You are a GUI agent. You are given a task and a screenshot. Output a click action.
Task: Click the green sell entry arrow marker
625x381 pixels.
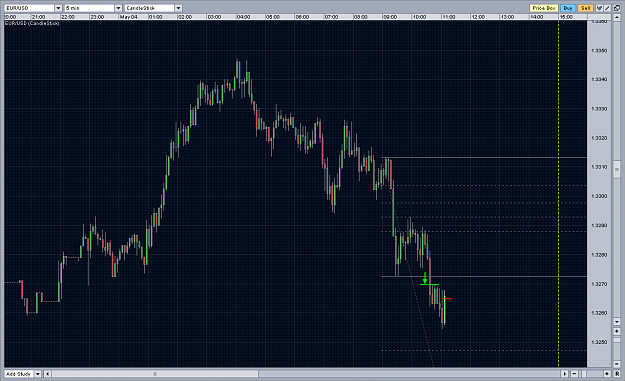click(x=425, y=278)
